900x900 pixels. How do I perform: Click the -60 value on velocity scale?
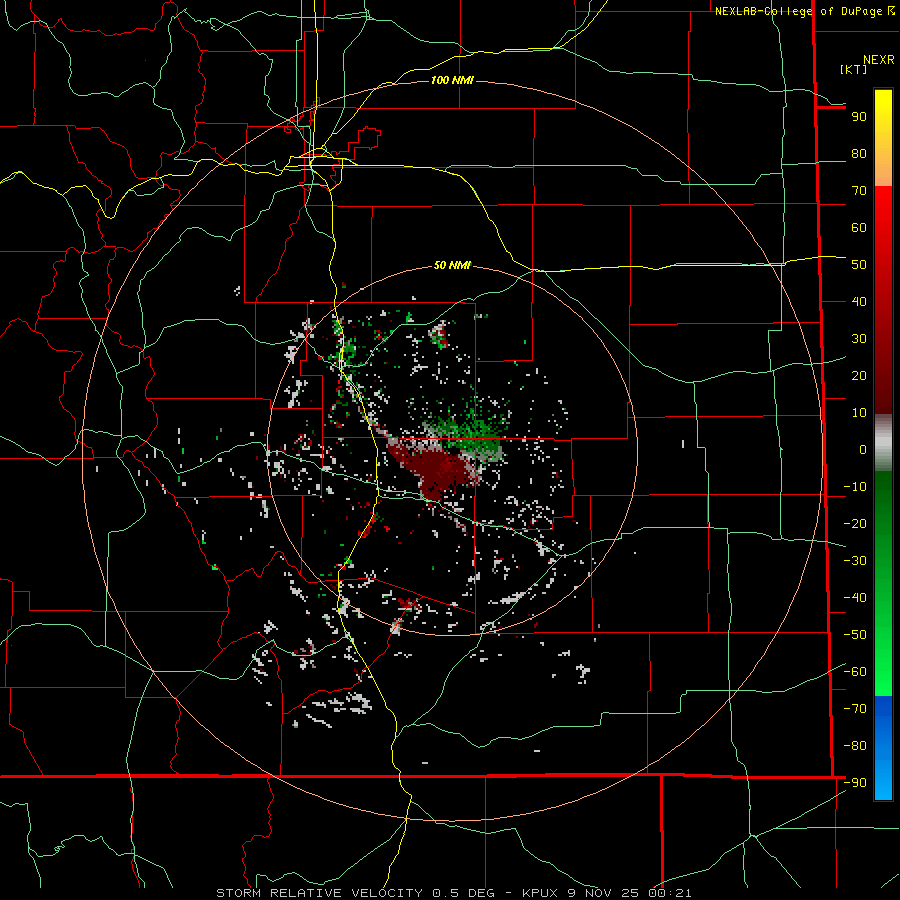[x=855, y=672]
